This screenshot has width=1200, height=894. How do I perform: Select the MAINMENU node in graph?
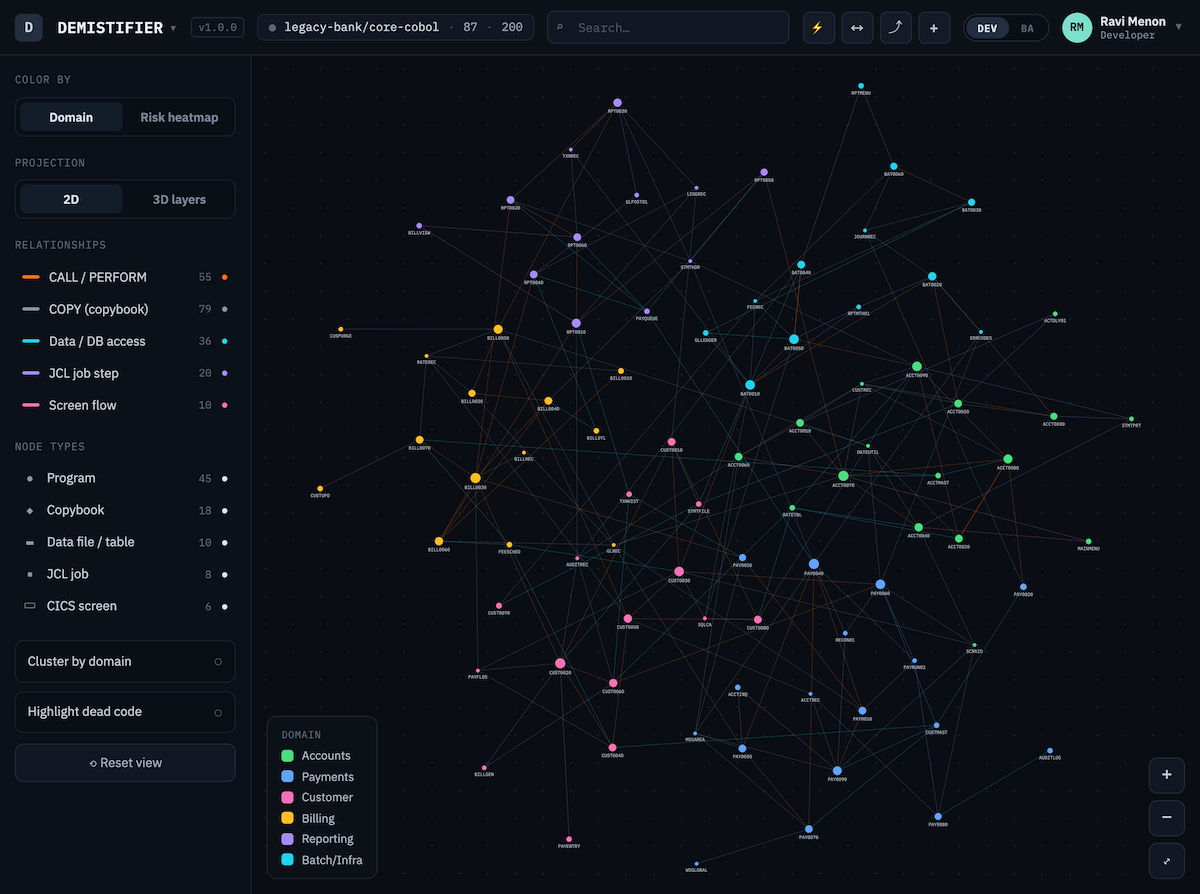pos(1088,541)
